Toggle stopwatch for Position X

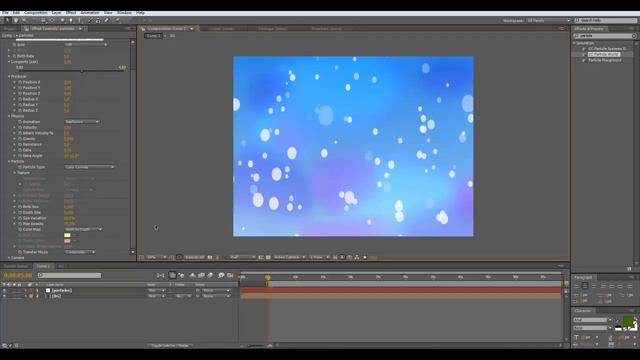(x=20, y=82)
